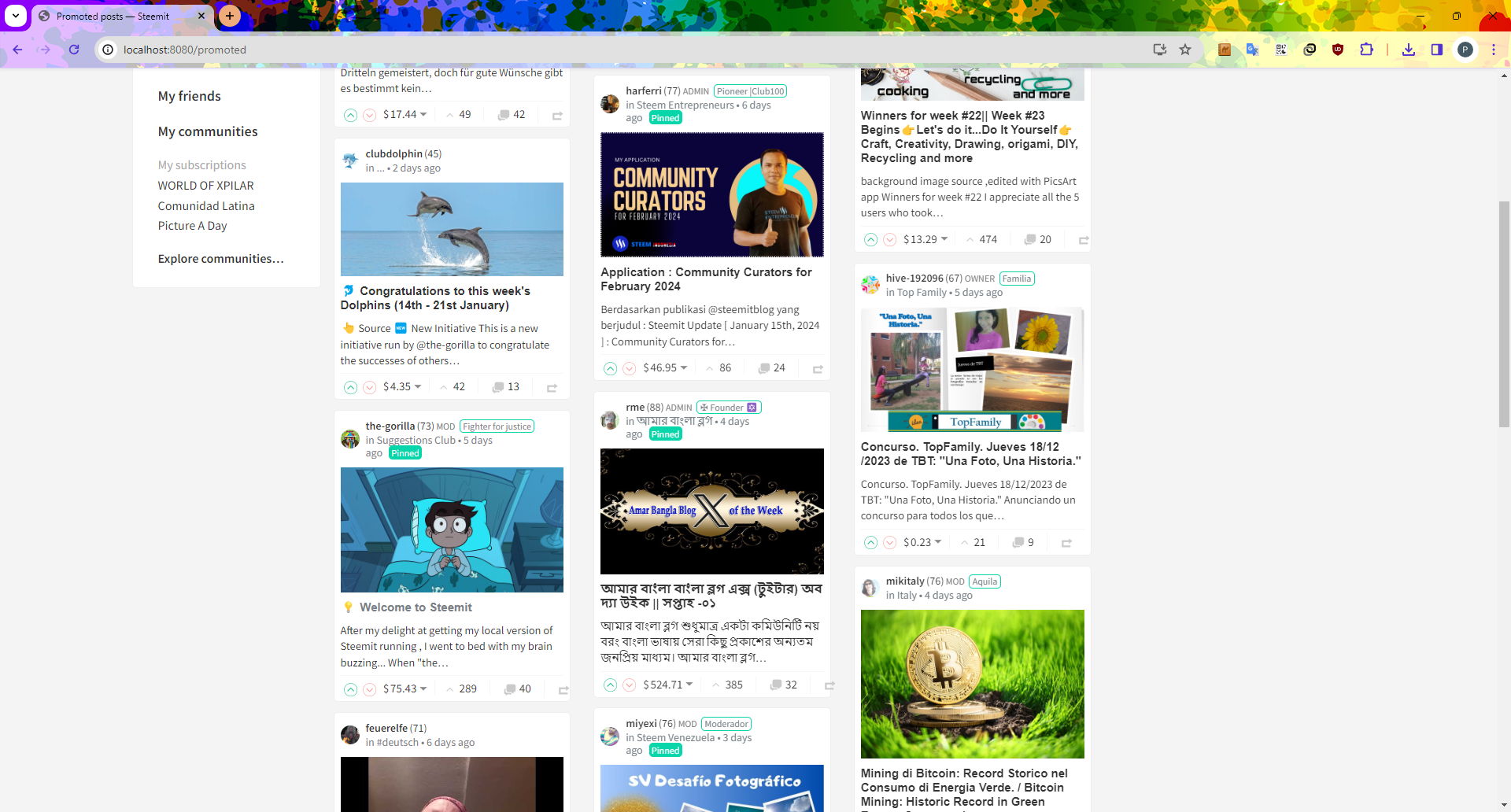Resteem the Community Curators post
Image resolution: width=1511 pixels, height=812 pixels.
(x=818, y=369)
